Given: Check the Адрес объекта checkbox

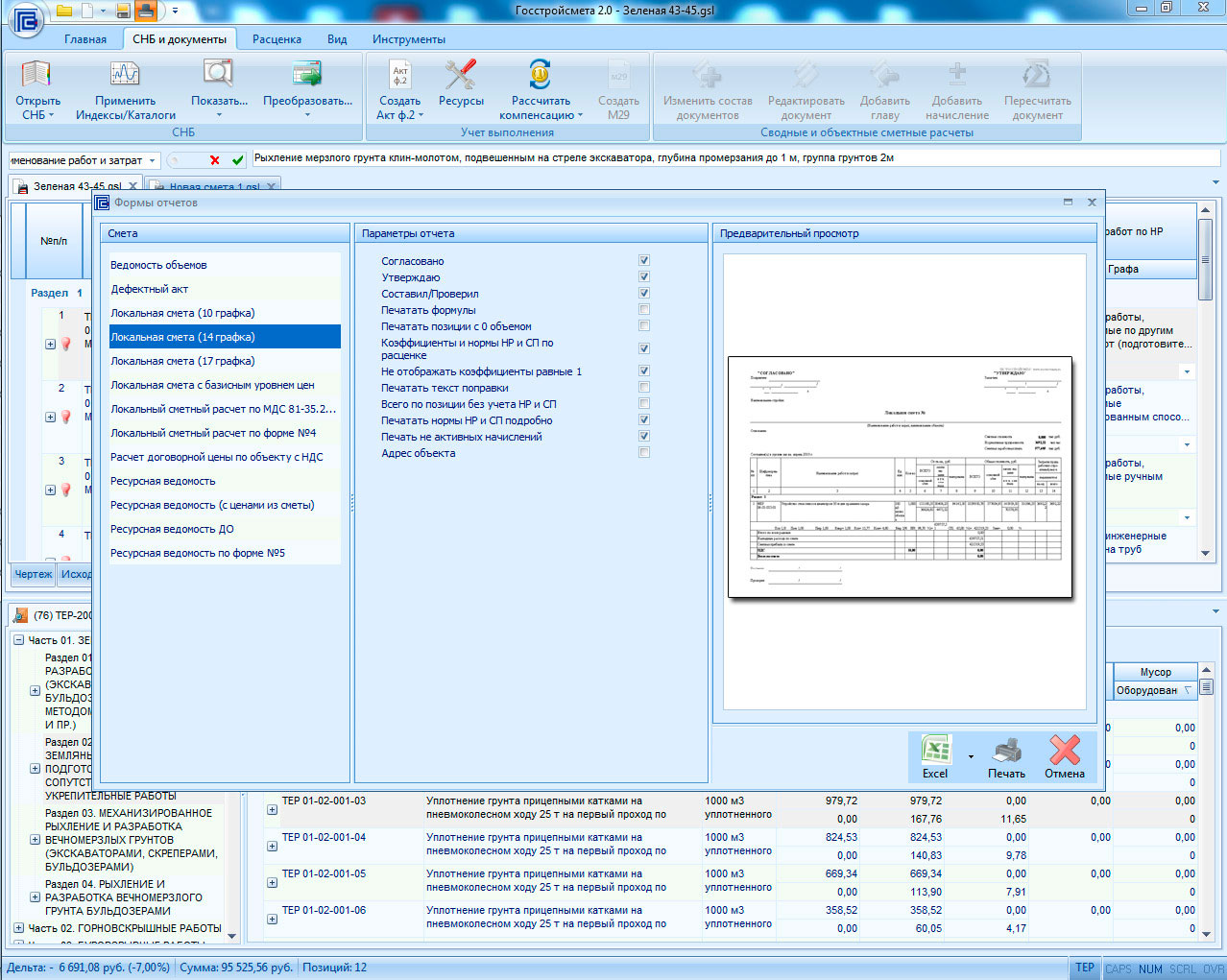Looking at the screenshot, I should (644, 453).
